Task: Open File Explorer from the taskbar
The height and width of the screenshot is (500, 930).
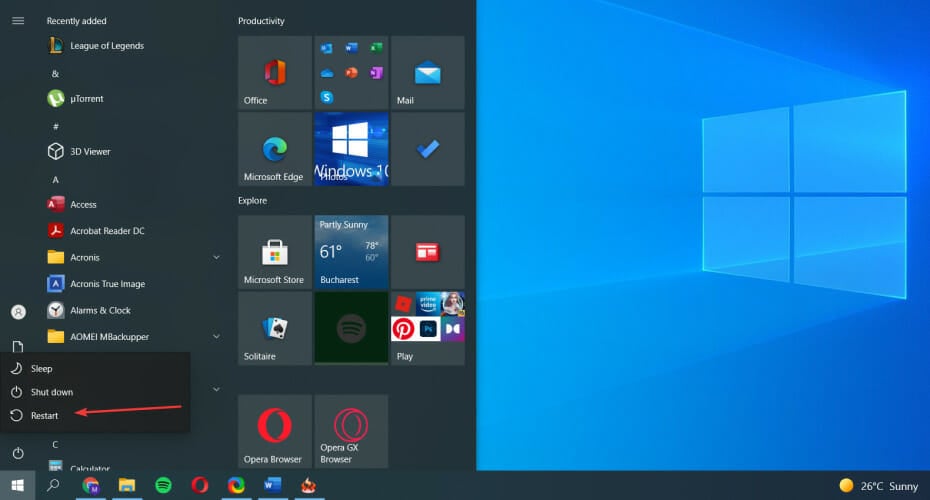Action: coord(127,485)
